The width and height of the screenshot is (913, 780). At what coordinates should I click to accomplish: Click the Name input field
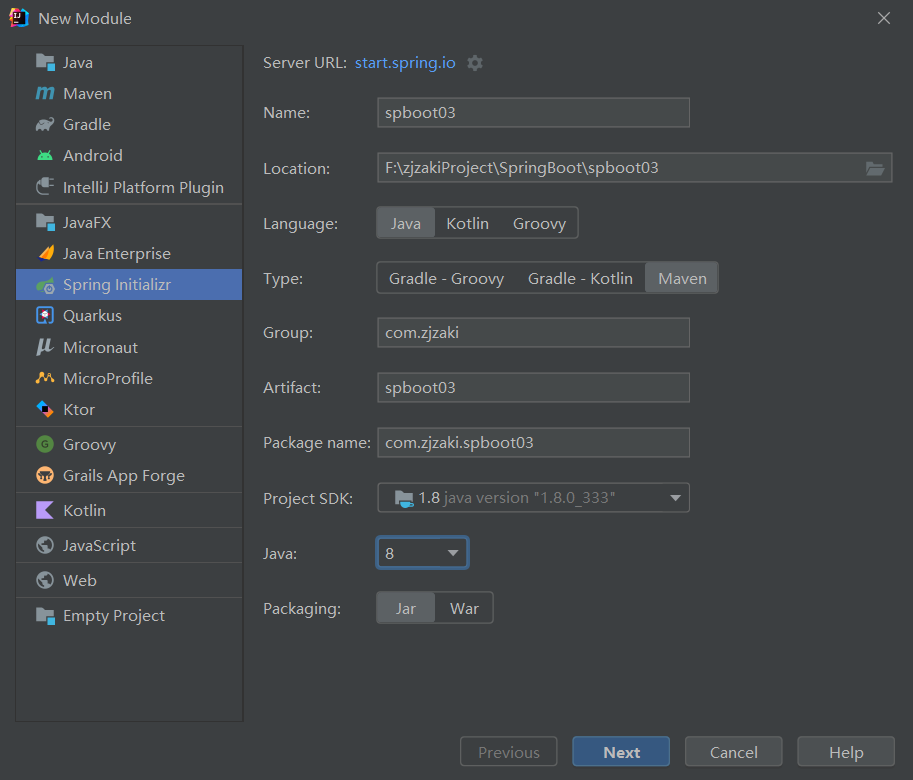pyautogui.click(x=533, y=112)
